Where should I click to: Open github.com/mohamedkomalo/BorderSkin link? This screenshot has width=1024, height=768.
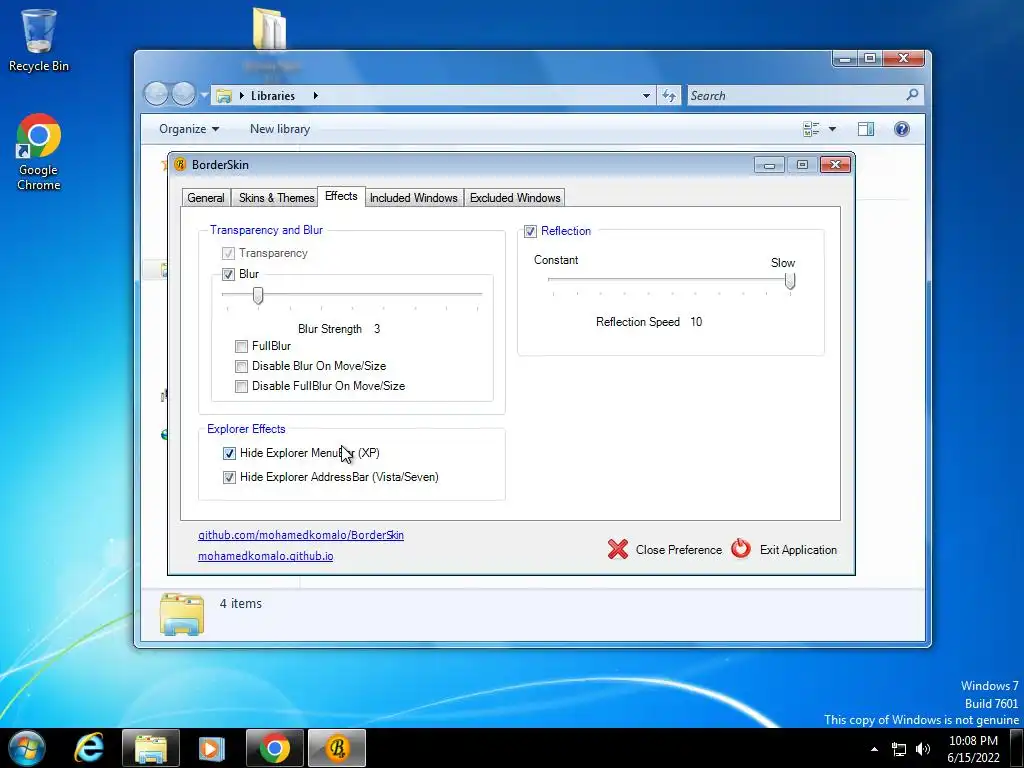click(x=301, y=535)
